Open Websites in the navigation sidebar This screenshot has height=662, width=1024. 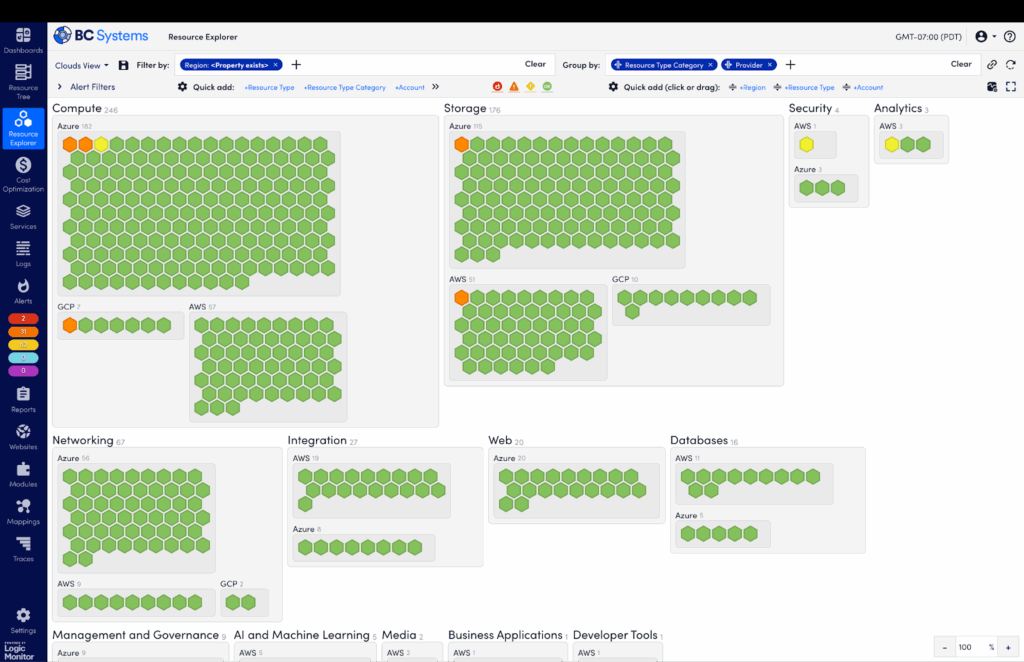pyautogui.click(x=23, y=437)
